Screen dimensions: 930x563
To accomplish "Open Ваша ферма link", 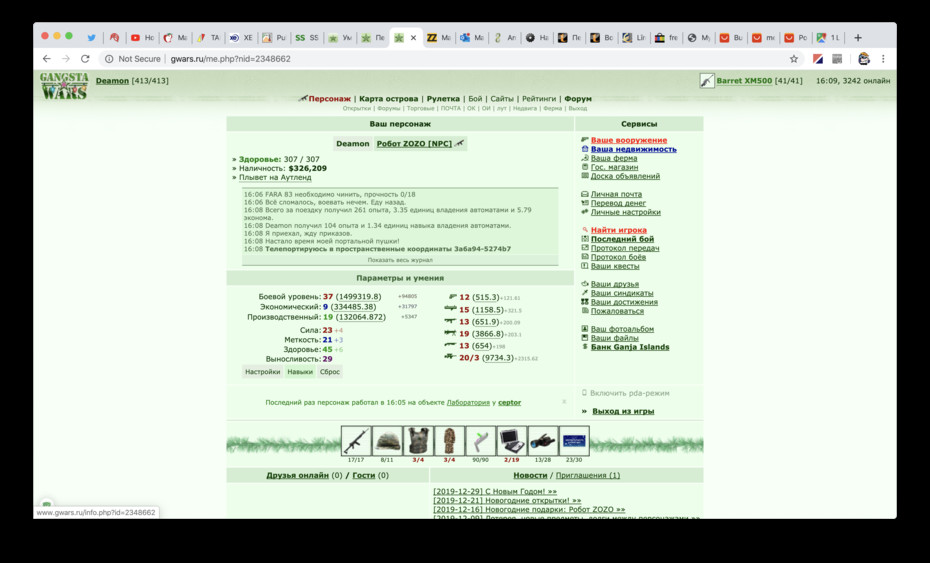I will coord(614,158).
